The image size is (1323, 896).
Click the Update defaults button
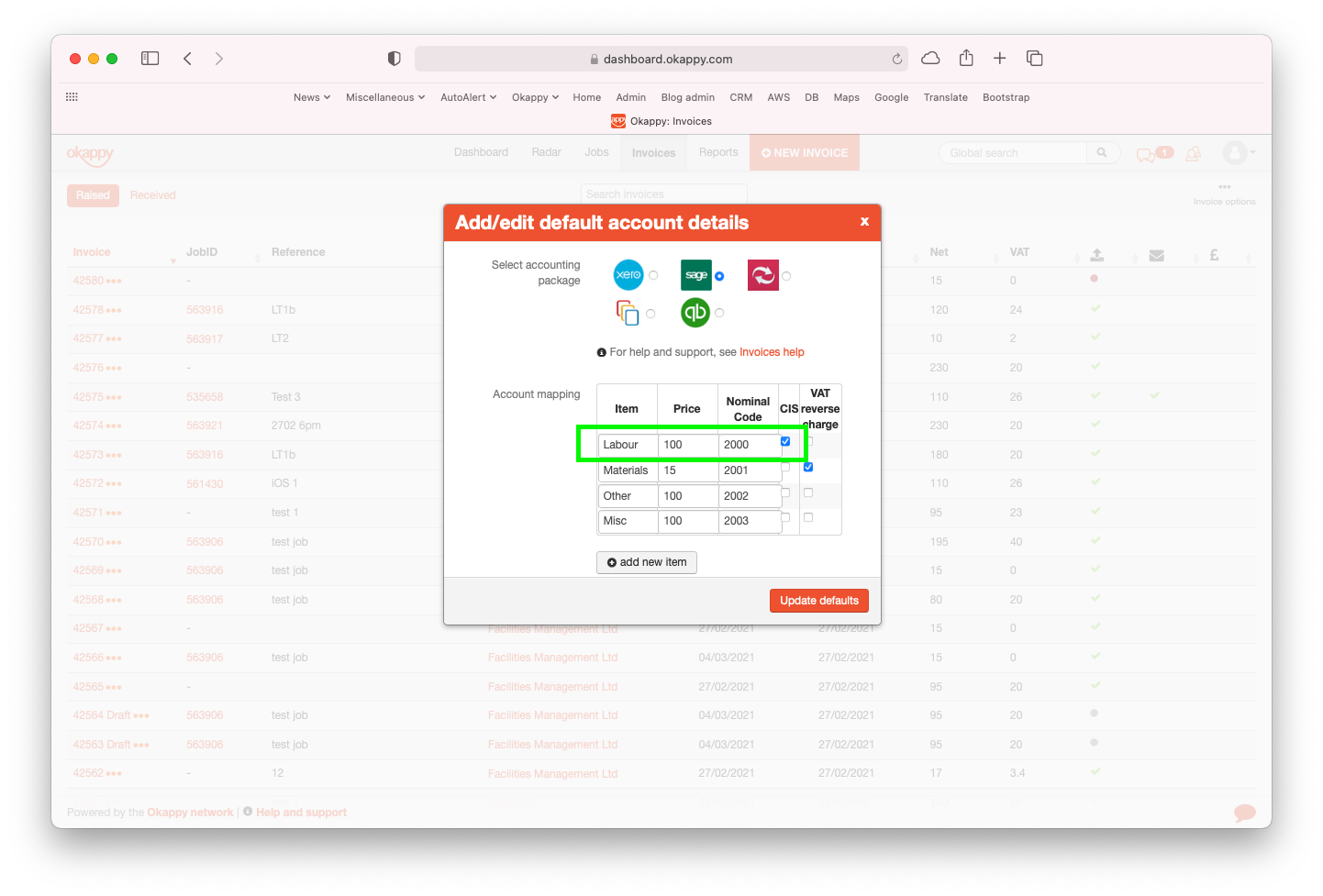(818, 600)
